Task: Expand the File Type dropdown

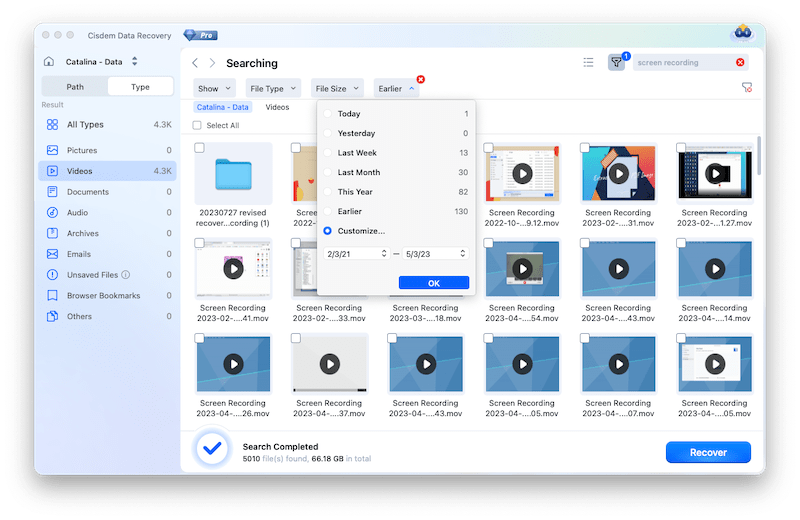Action: [273, 89]
